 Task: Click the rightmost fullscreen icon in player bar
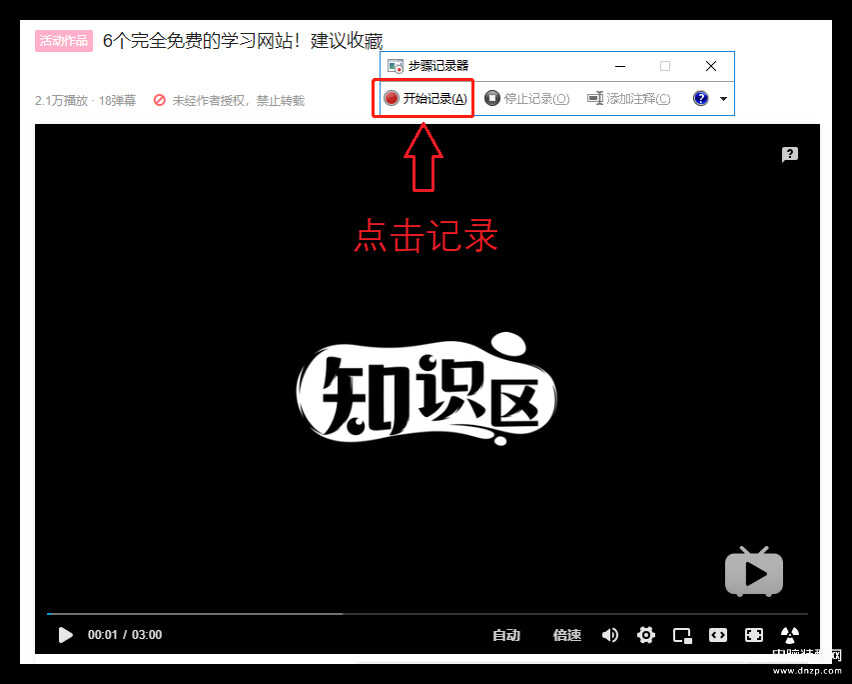(790, 635)
